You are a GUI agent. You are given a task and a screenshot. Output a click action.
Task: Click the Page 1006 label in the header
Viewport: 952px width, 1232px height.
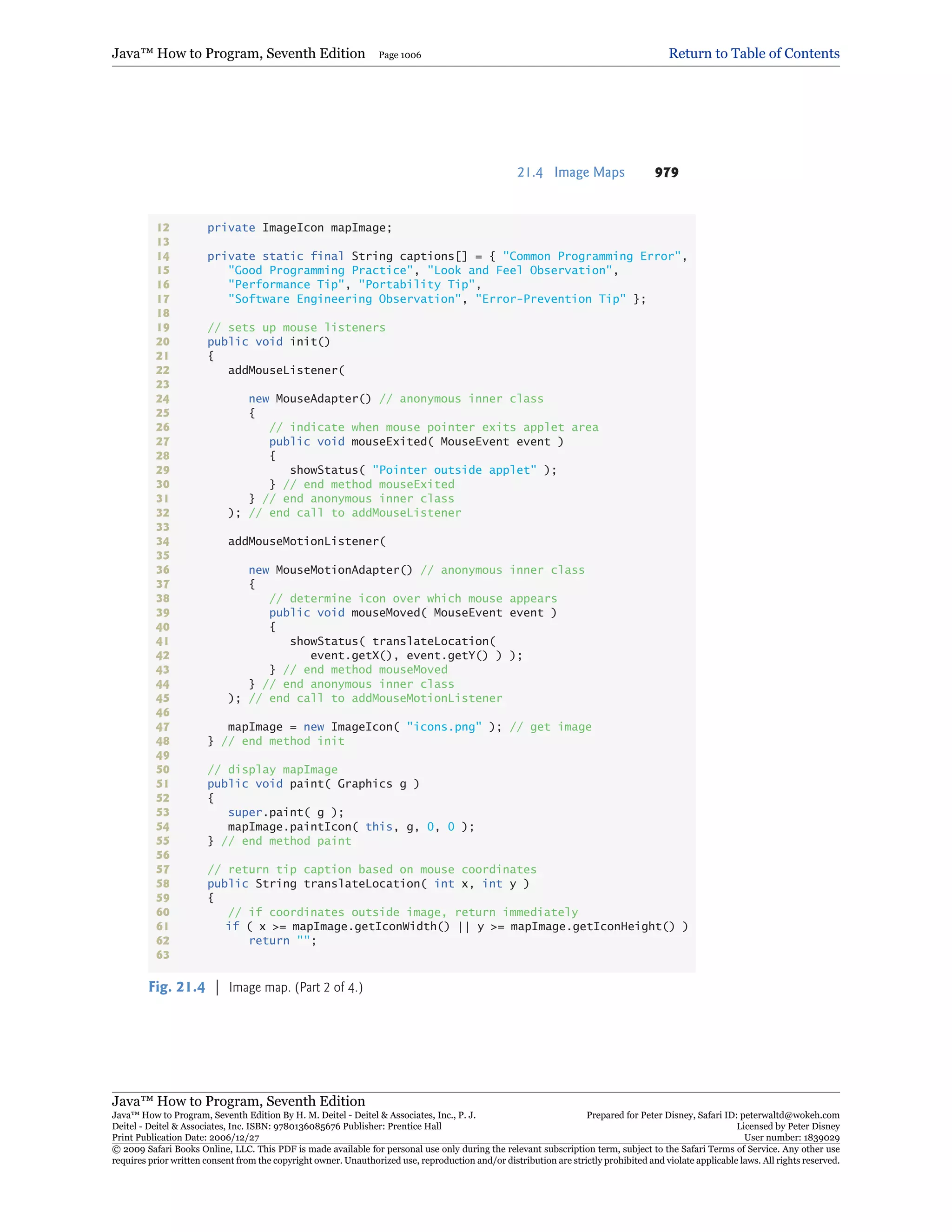tap(399, 55)
